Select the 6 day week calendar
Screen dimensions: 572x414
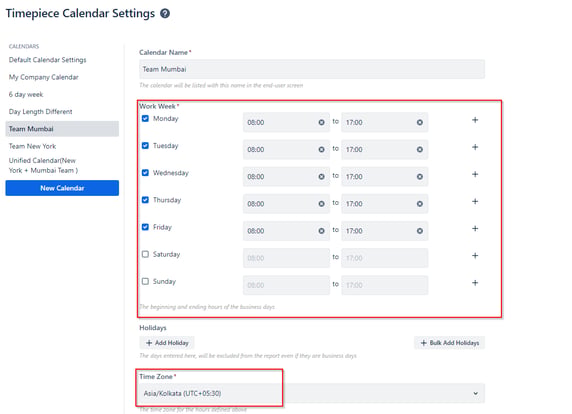coord(26,94)
